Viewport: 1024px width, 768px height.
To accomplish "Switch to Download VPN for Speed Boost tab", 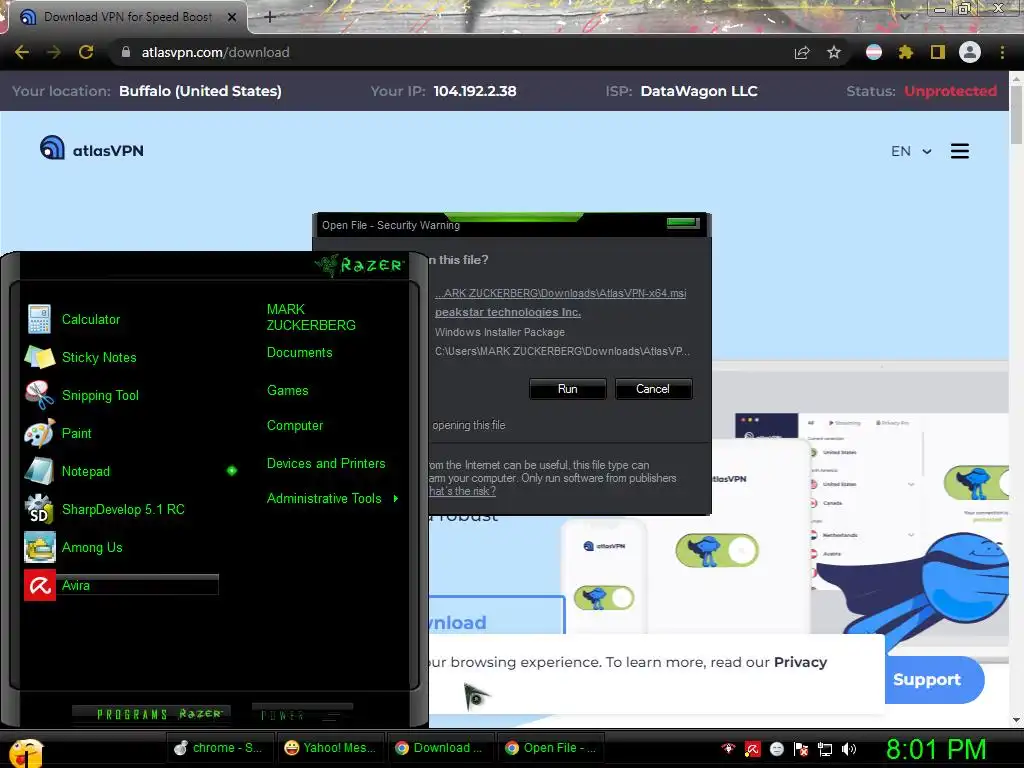I will (x=128, y=17).
